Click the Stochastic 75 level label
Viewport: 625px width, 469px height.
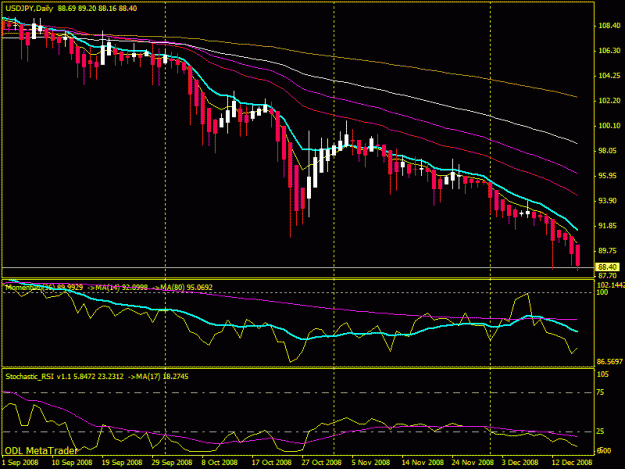pyautogui.click(x=600, y=392)
